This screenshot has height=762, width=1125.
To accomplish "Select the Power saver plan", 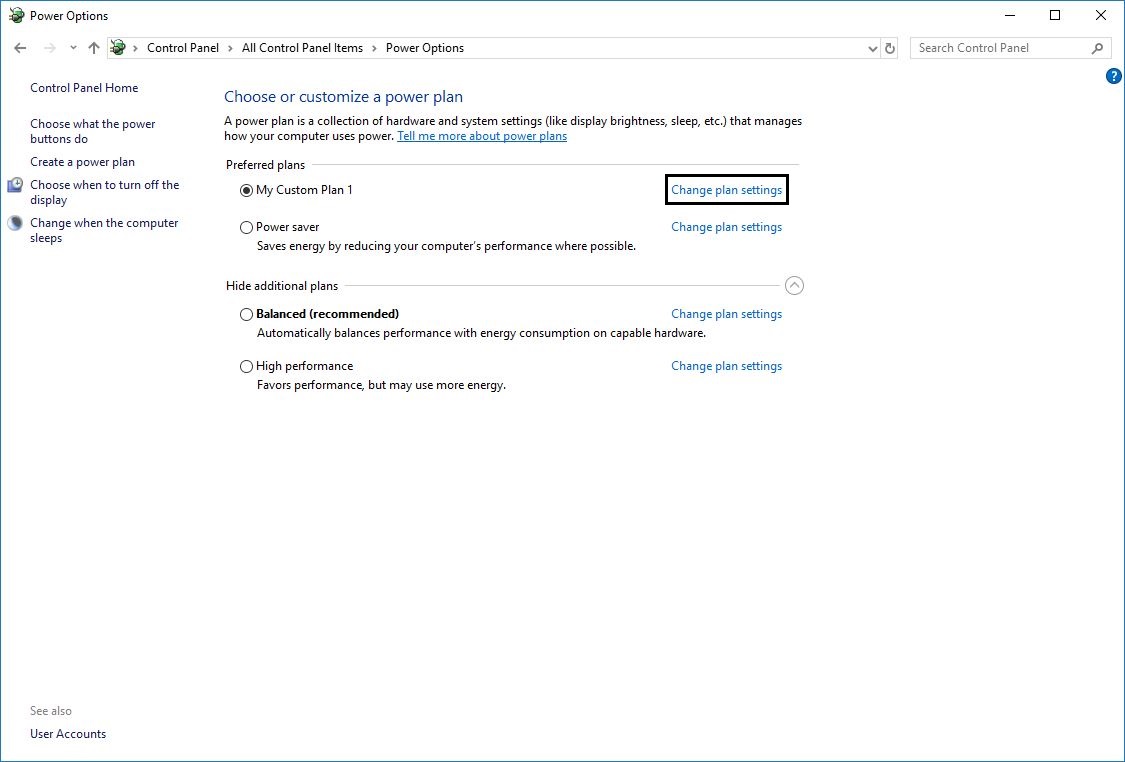I will [246, 227].
